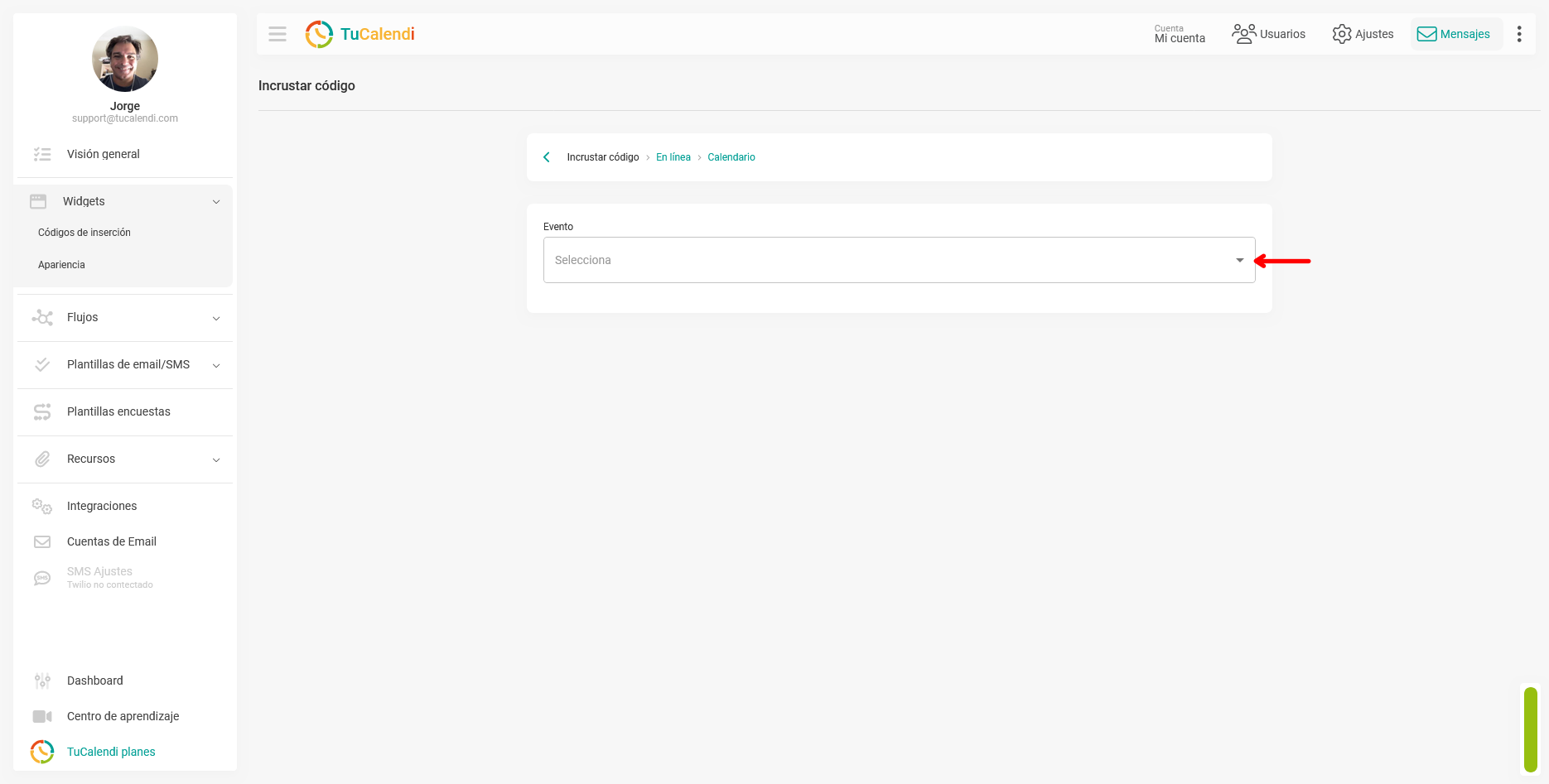The image size is (1549, 784).
Task: Open Usuarios people icon
Action: (x=1243, y=34)
